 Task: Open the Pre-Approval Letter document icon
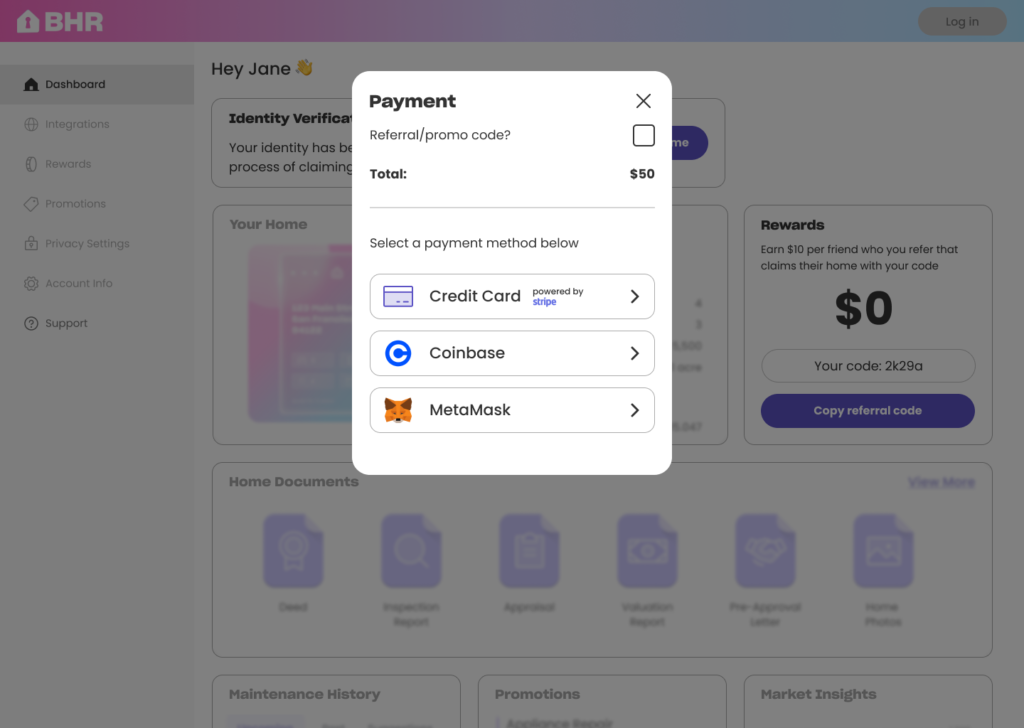(x=765, y=551)
